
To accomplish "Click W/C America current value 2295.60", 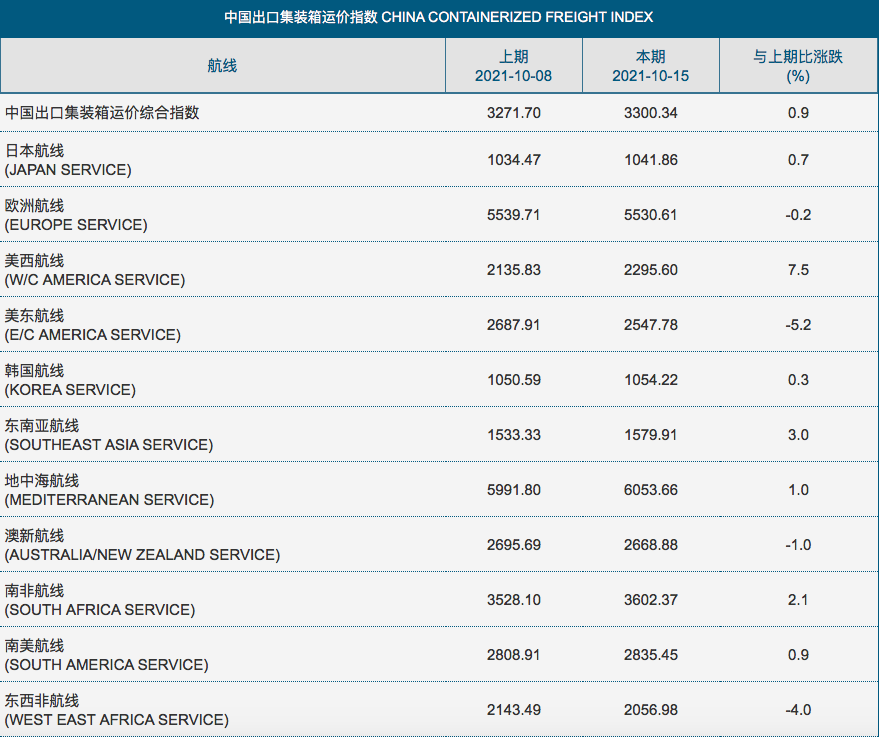I will coord(650,270).
